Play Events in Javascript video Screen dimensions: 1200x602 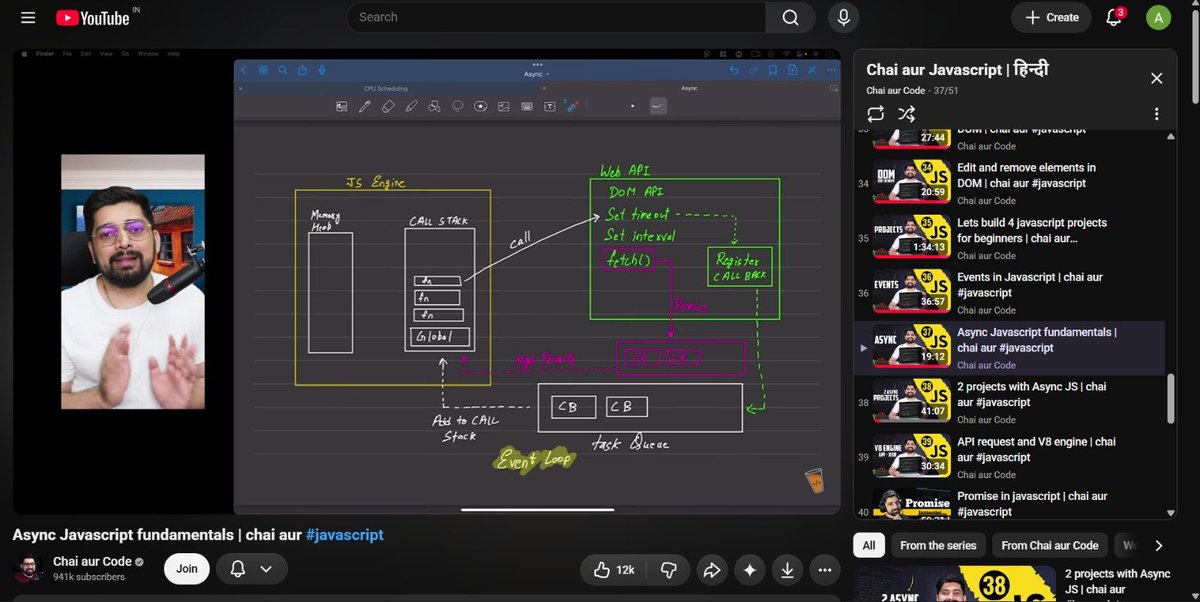(1008, 293)
